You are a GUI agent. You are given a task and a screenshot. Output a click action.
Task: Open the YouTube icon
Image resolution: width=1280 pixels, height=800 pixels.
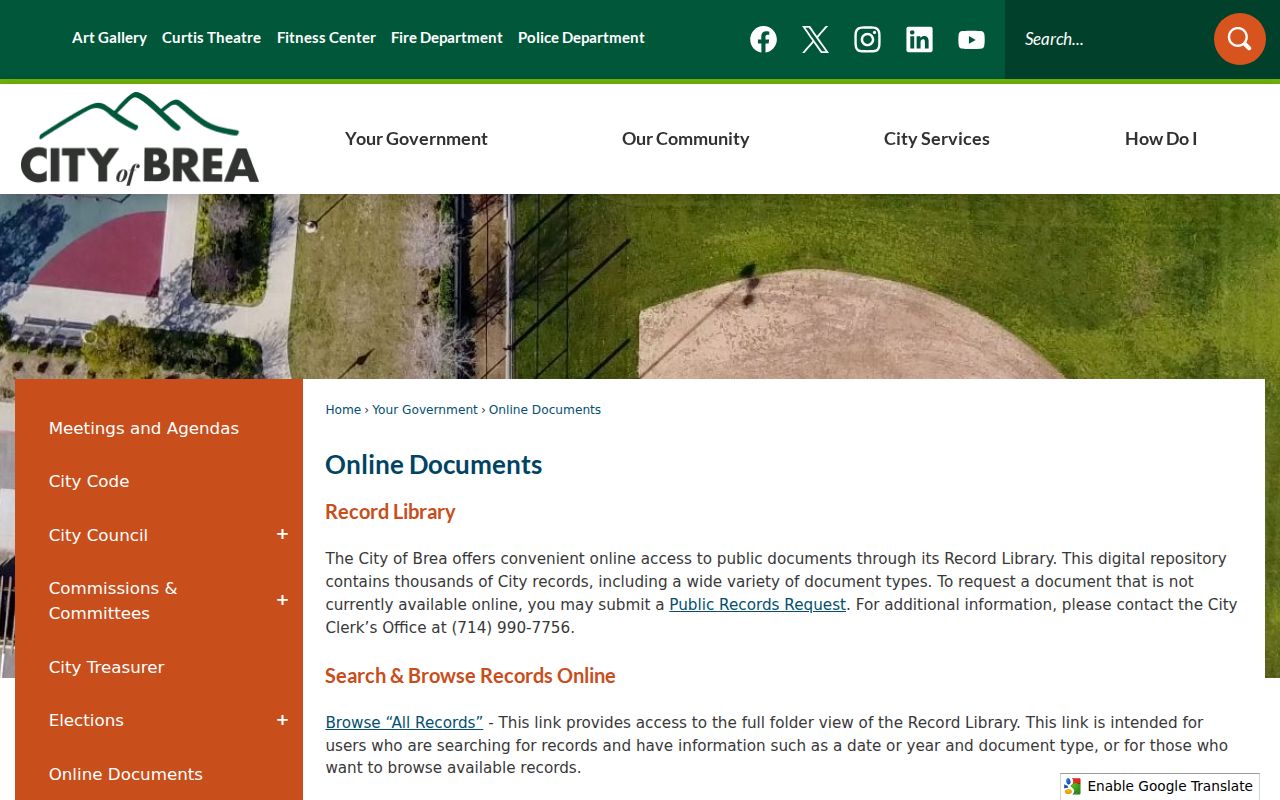971,39
